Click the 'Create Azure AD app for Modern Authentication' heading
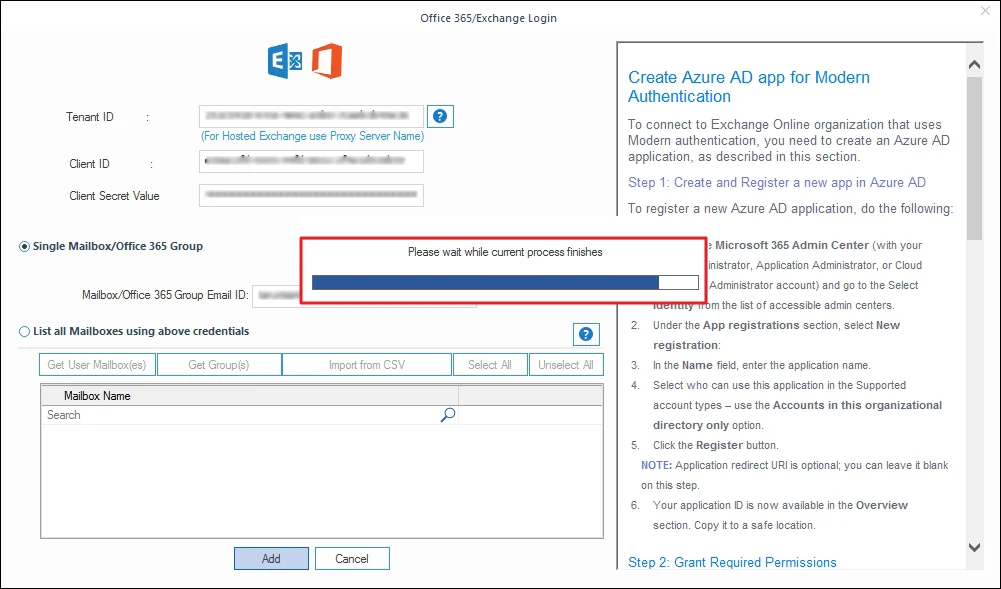The height and width of the screenshot is (589, 1001). [x=749, y=87]
